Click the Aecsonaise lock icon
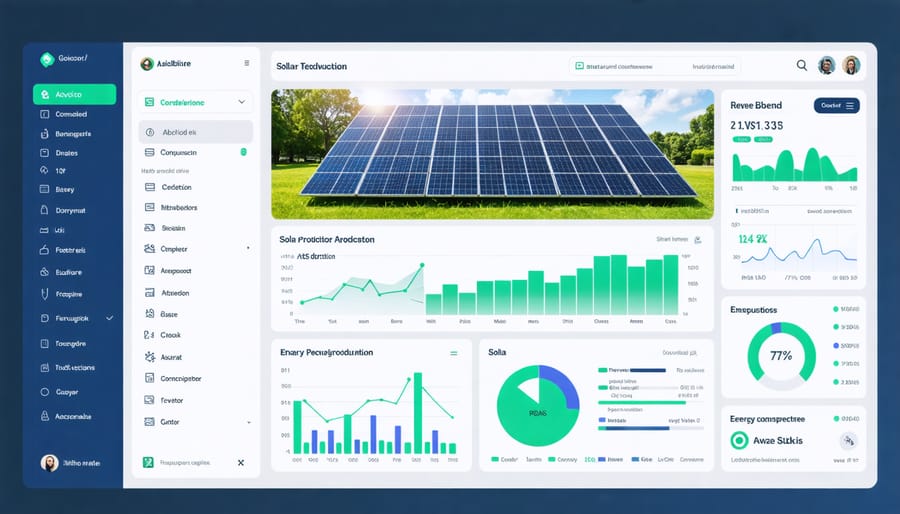 pyautogui.click(x=44, y=416)
